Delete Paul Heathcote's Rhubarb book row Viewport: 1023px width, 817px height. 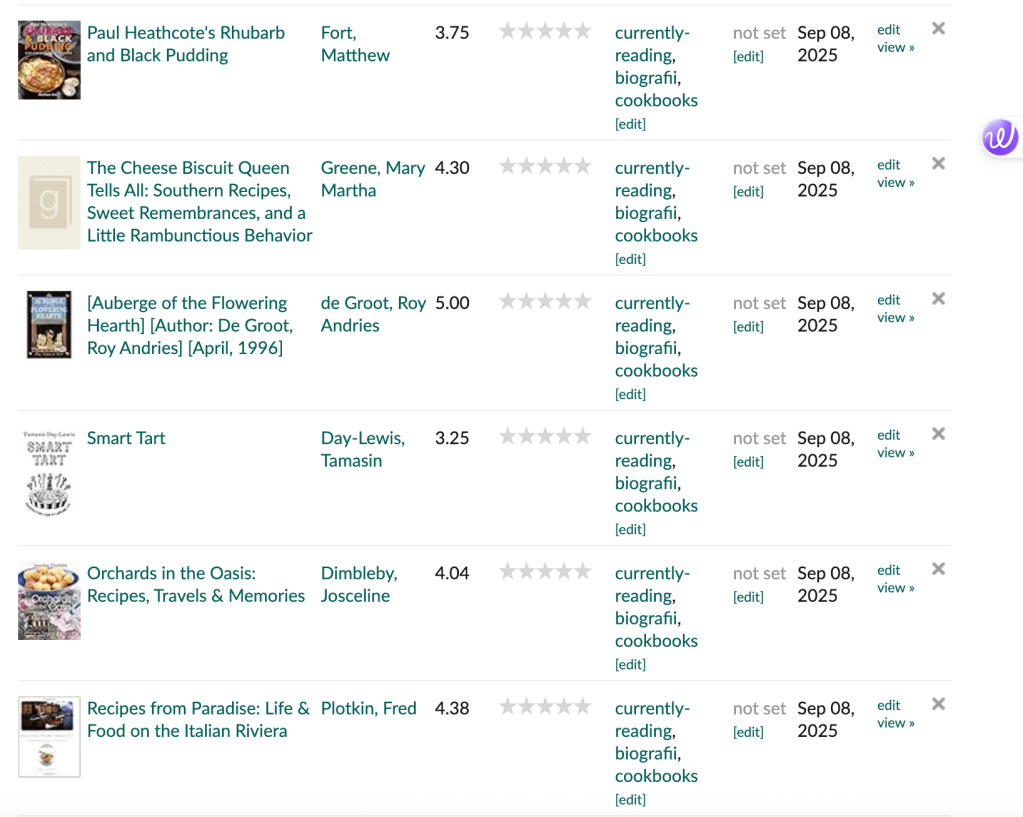pos(938,29)
